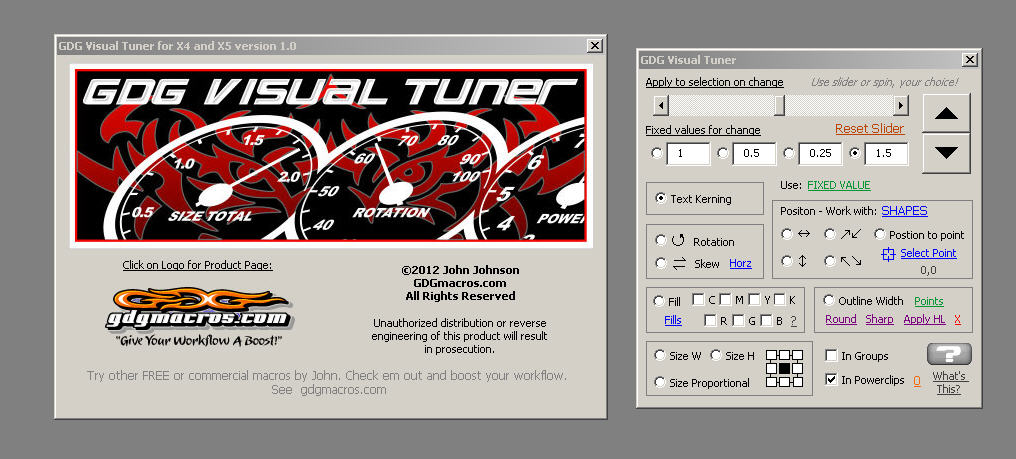Click the big question mark help button
This screenshot has height=459, width=1016.
tap(949, 354)
